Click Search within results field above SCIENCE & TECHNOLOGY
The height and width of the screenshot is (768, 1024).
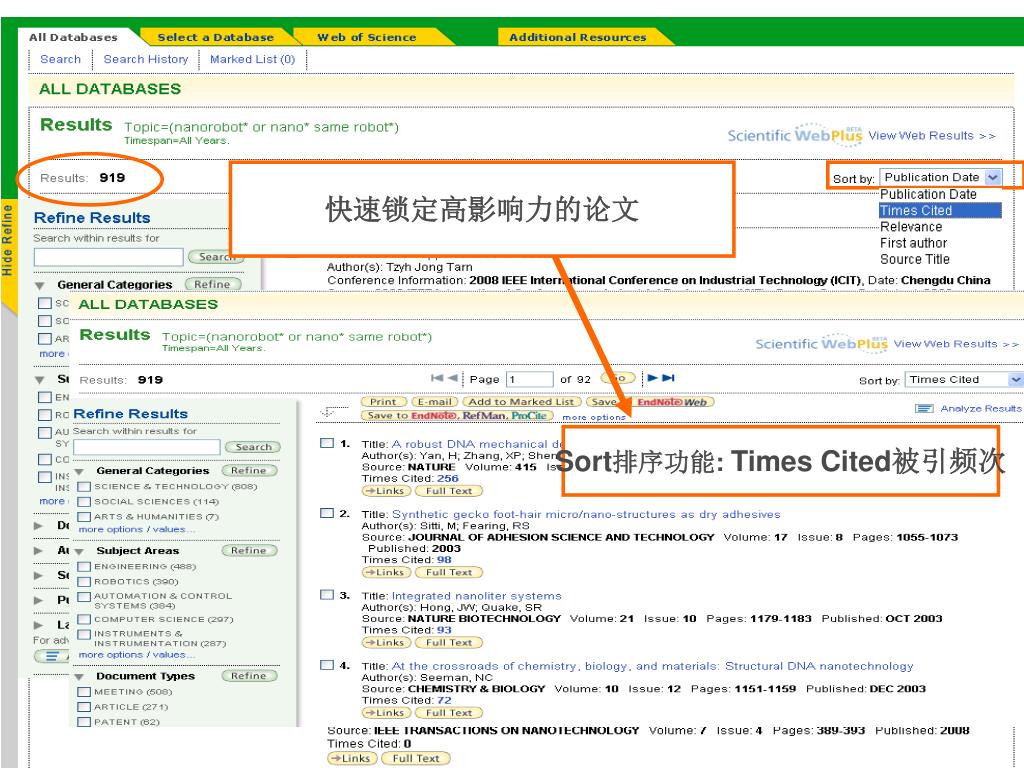147,447
